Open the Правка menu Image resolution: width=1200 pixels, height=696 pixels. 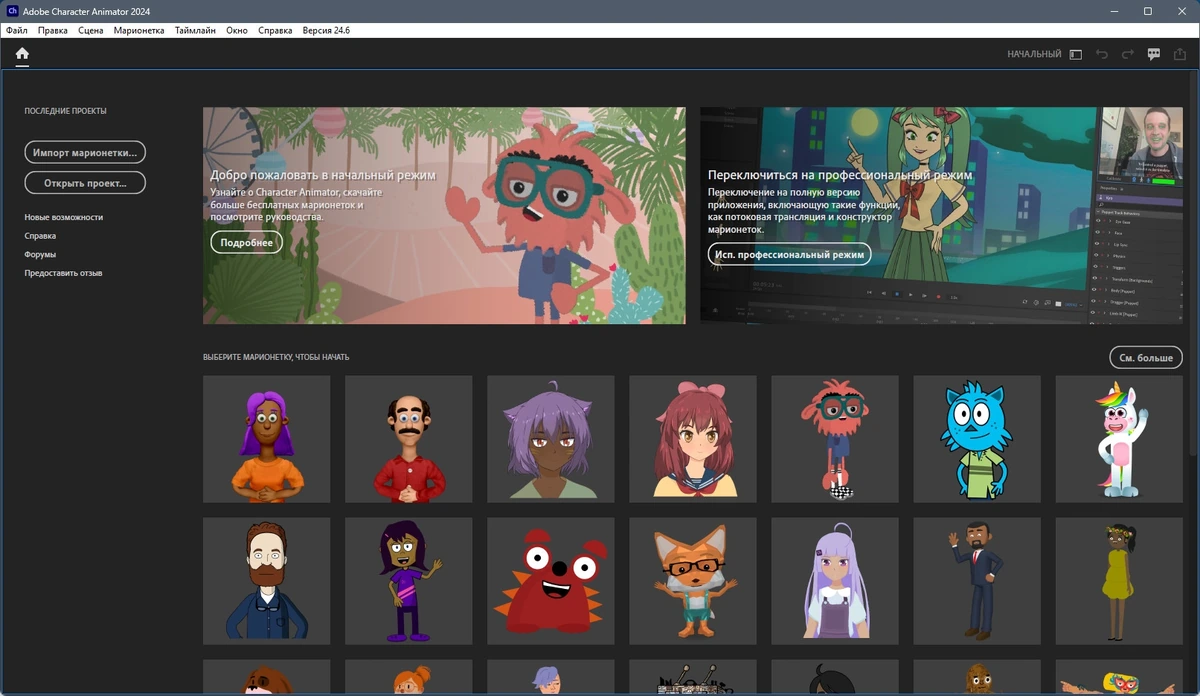(53, 31)
